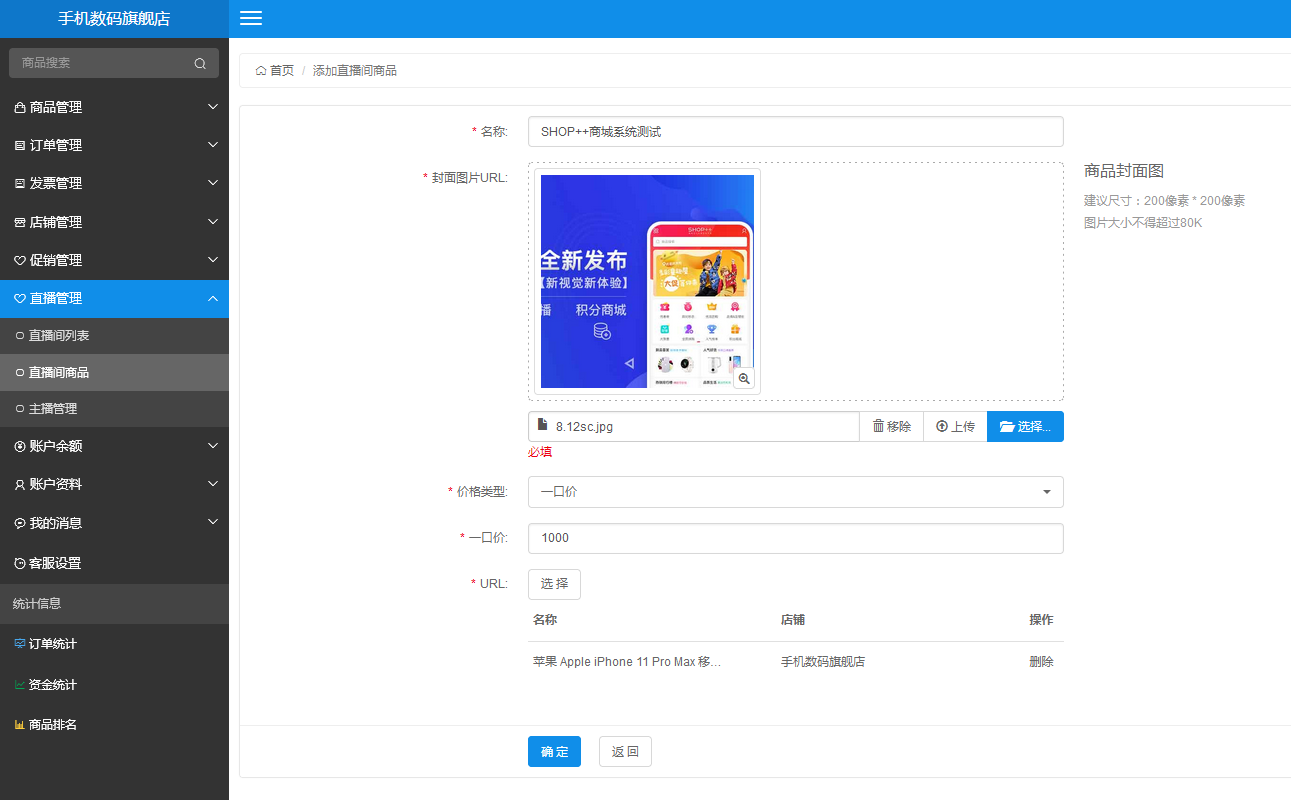
Task: Click the upload icon on the 上传 button
Action: pyautogui.click(x=941, y=426)
